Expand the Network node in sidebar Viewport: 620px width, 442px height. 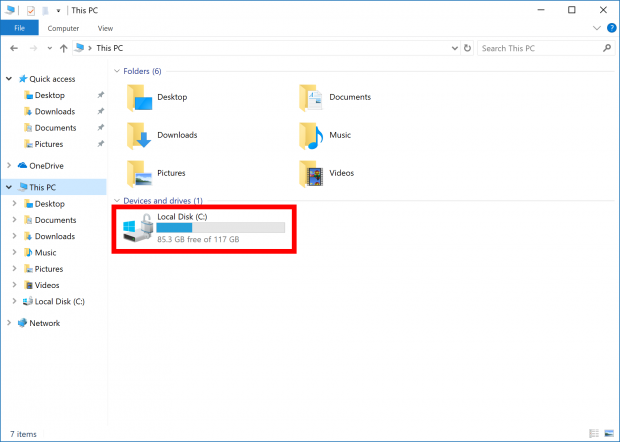pos(10,323)
